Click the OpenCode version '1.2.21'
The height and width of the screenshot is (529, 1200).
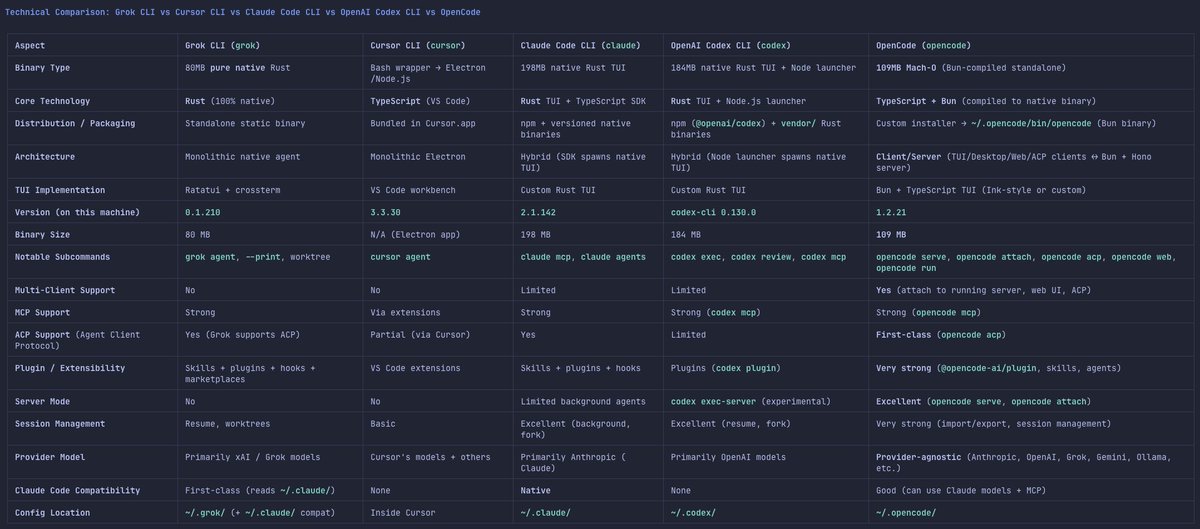pos(893,212)
